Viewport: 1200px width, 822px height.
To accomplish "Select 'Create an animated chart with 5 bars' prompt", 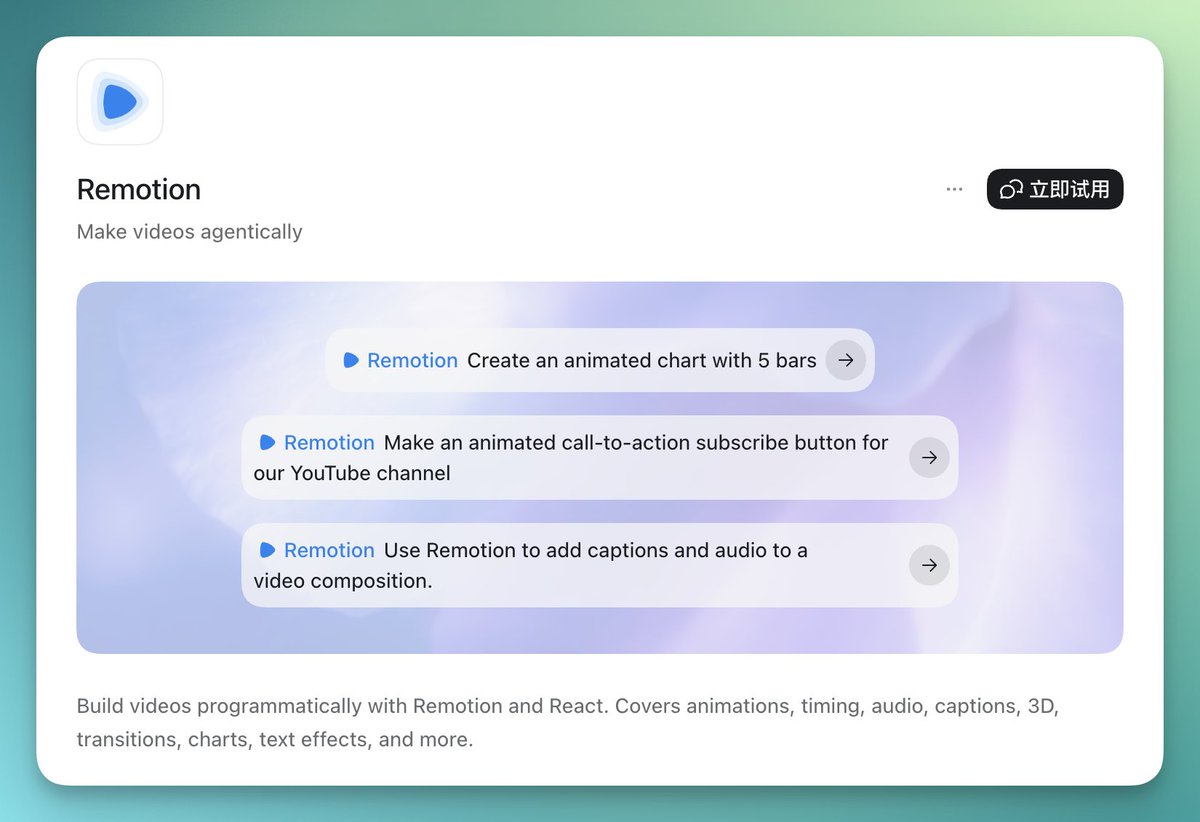I will 600,360.
